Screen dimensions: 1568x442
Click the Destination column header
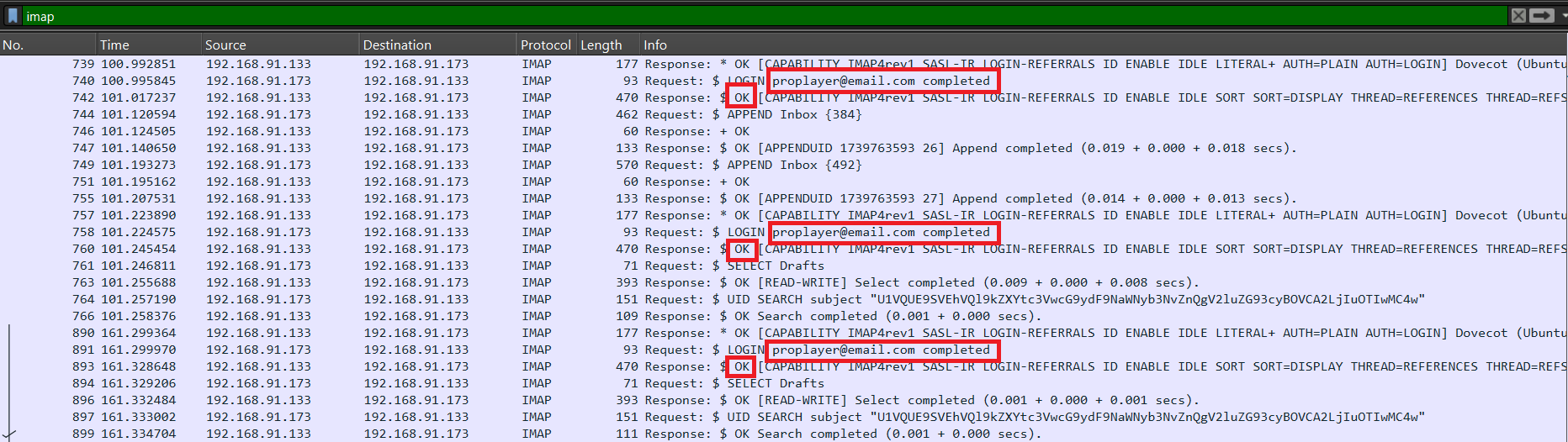[397, 45]
